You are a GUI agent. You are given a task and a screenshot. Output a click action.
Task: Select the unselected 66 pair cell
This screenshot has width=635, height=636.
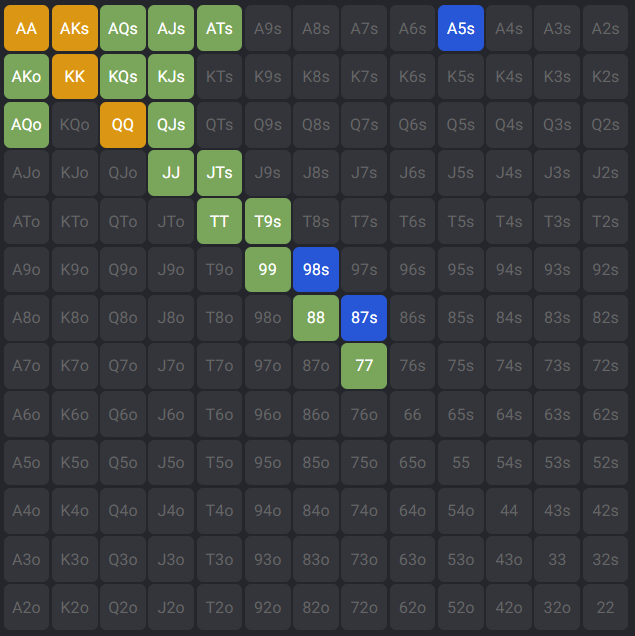click(x=413, y=413)
